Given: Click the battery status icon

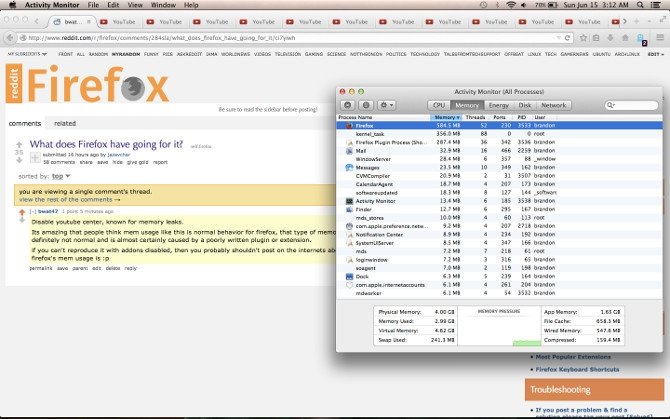Looking at the screenshot, I should pos(552,5).
